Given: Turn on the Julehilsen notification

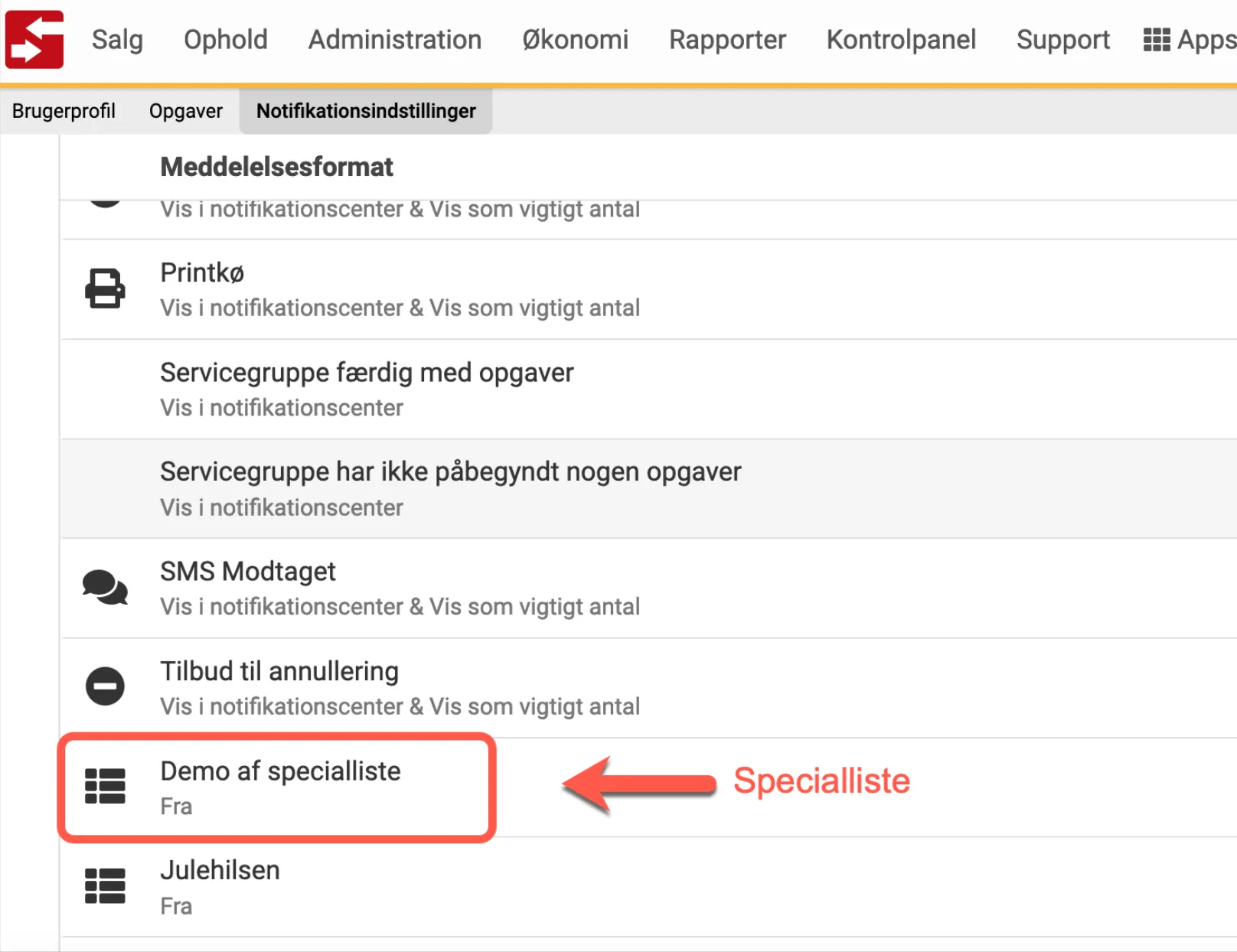Looking at the screenshot, I should click(220, 886).
